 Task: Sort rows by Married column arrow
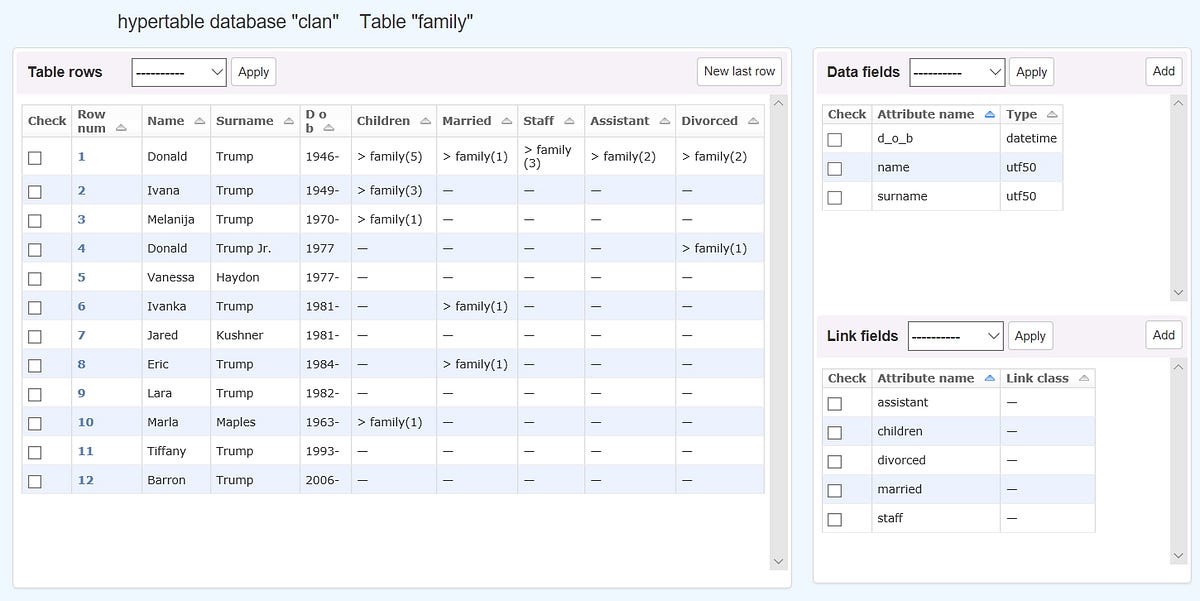(506, 121)
